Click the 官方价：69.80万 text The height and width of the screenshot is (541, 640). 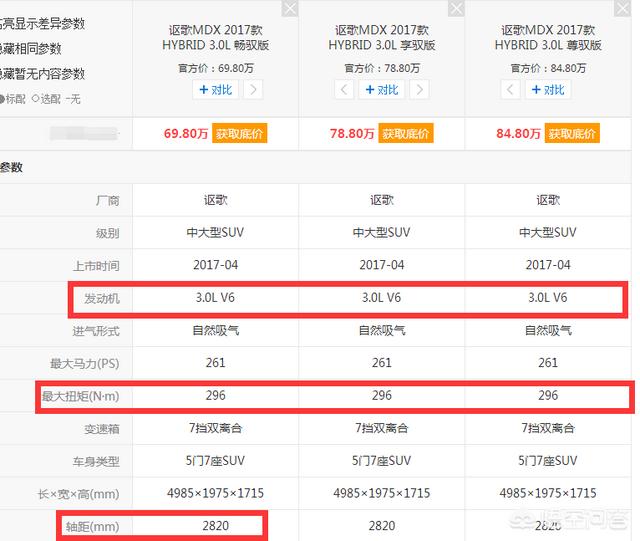click(x=216, y=68)
